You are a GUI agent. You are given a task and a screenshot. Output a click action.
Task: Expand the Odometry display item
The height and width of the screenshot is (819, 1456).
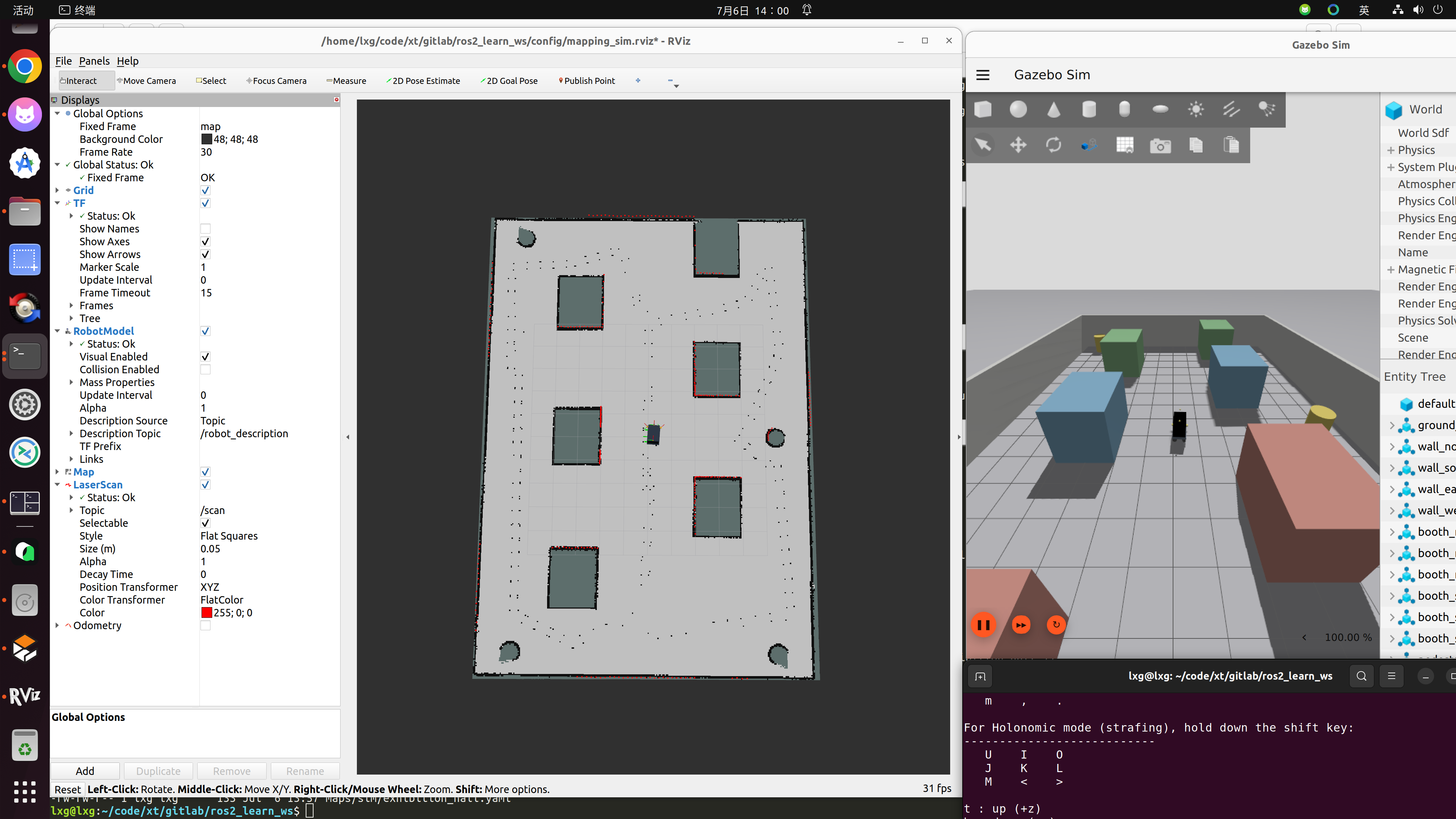coord(57,626)
